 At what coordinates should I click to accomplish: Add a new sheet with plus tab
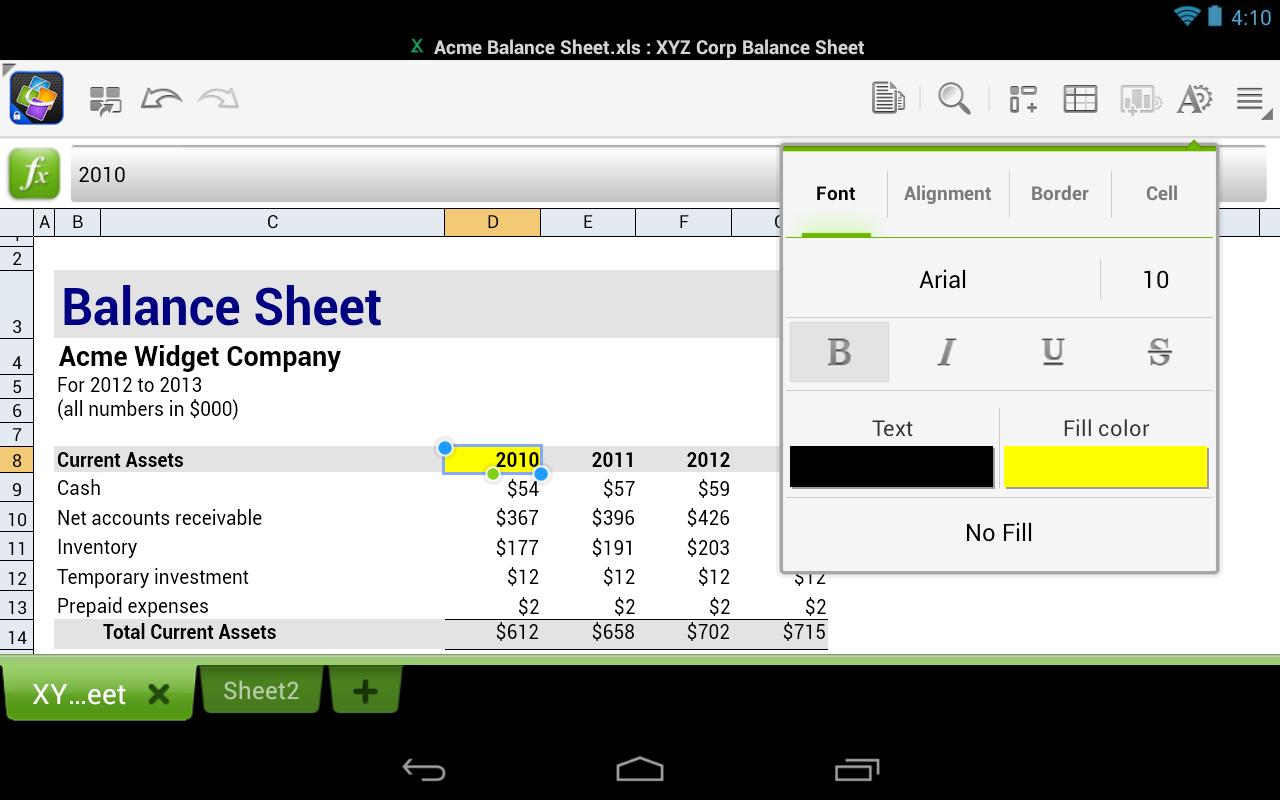365,691
